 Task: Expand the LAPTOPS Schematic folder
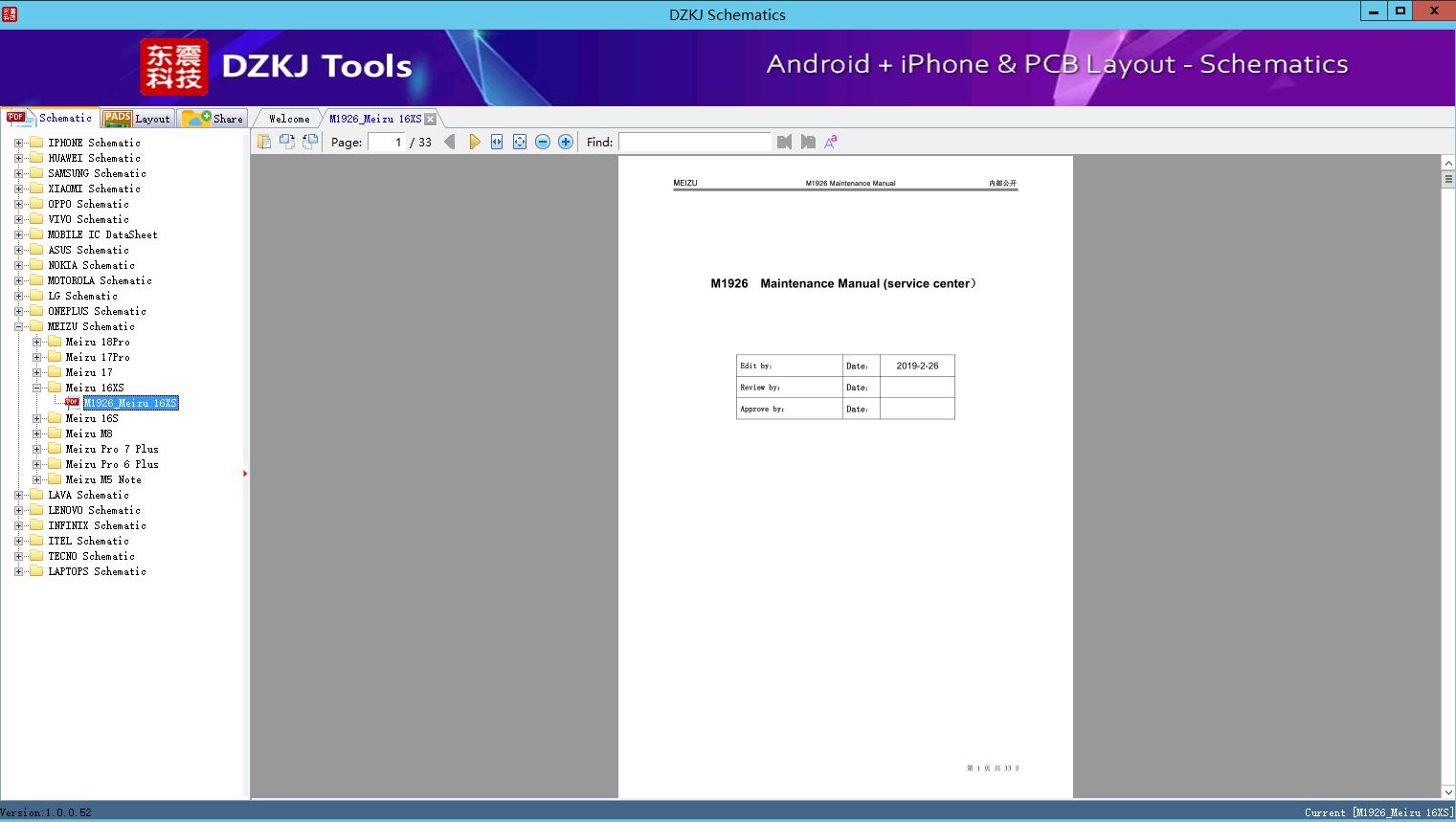(x=18, y=571)
